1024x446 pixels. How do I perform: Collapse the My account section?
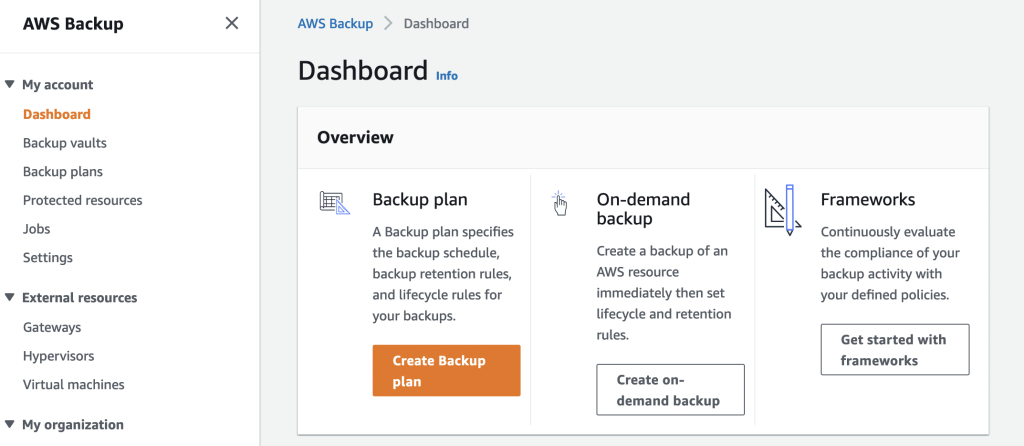tap(9, 84)
